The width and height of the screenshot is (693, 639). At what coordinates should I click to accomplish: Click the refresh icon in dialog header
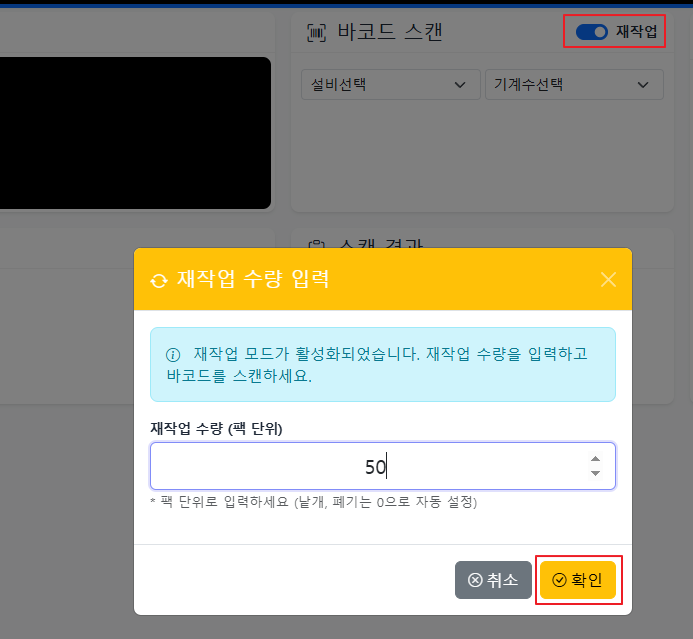[x=159, y=281]
